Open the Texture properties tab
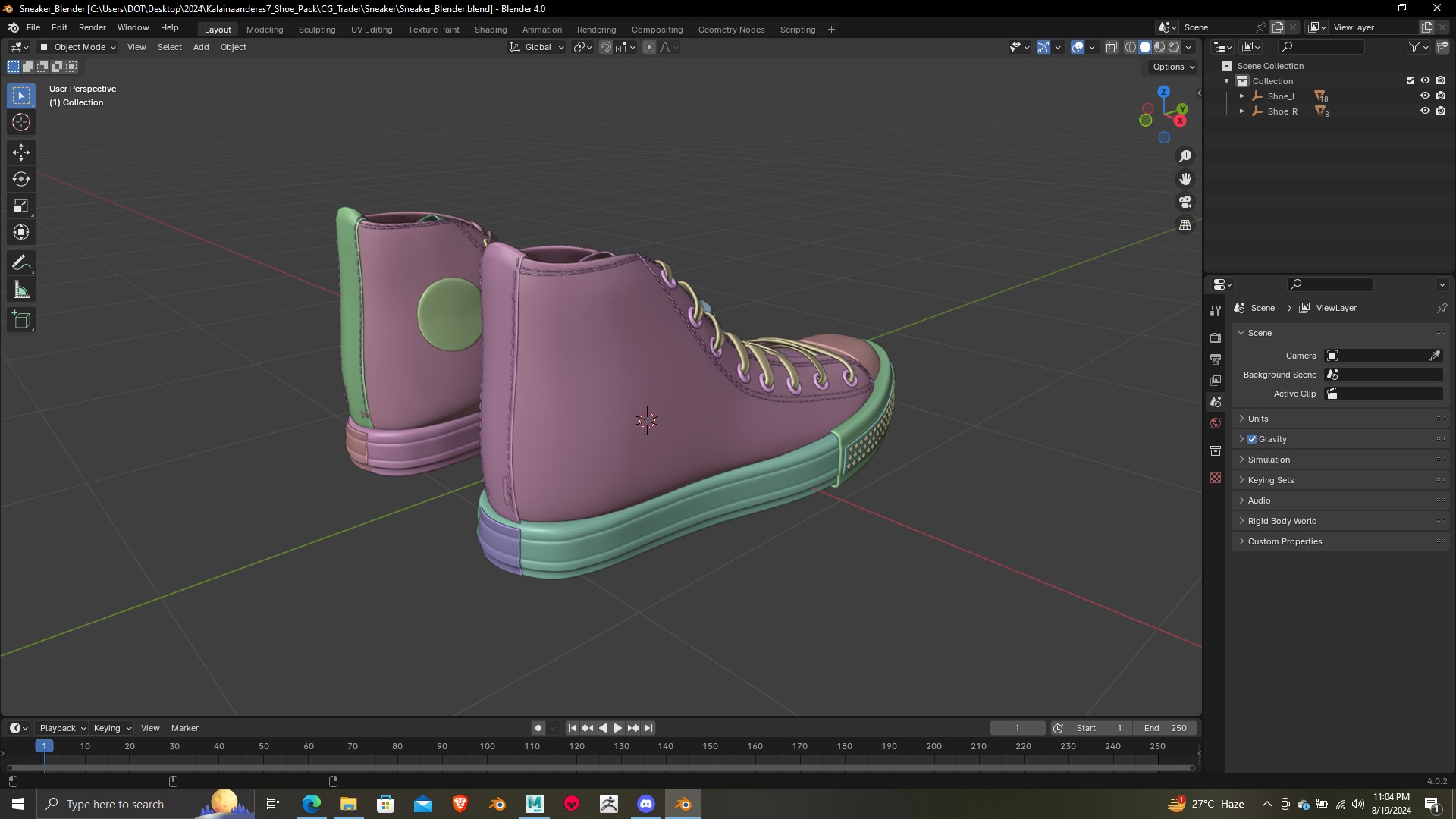This screenshot has width=1456, height=819. point(1216,478)
